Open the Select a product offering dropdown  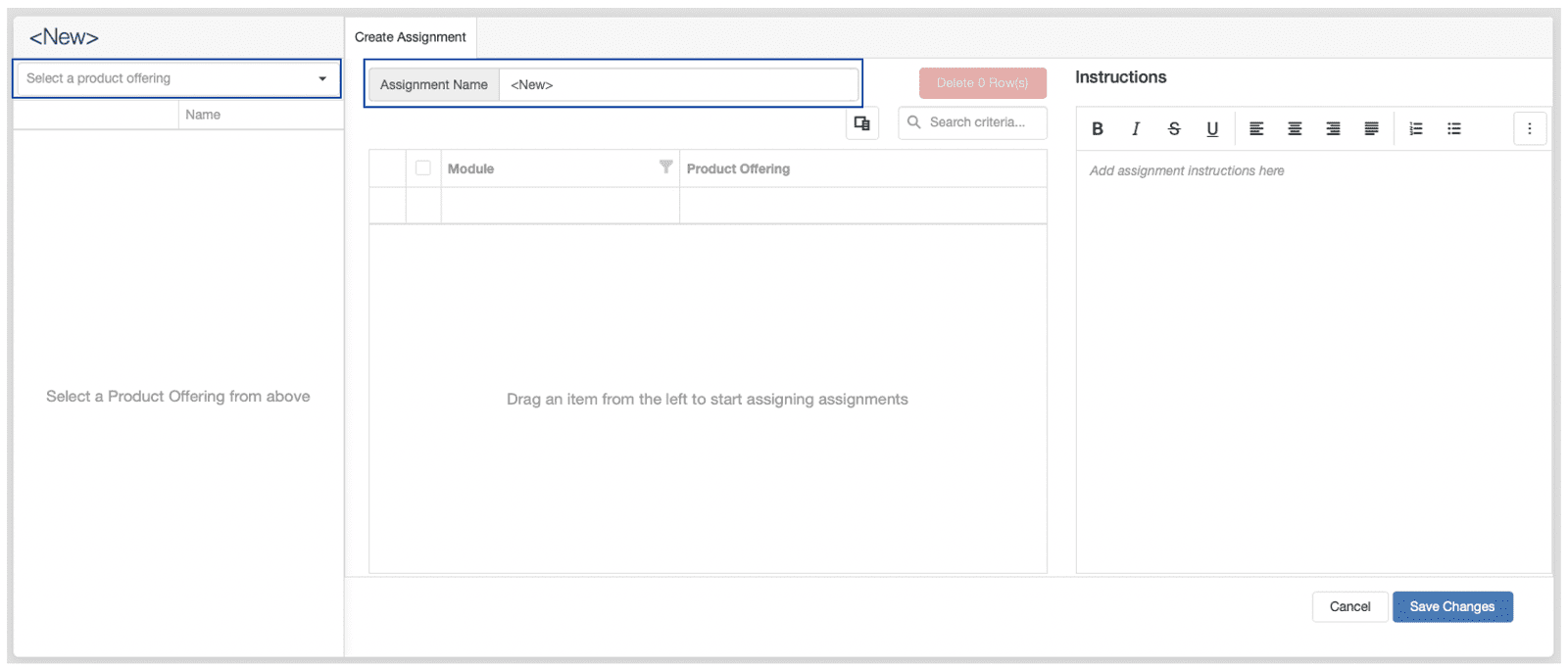(x=176, y=78)
